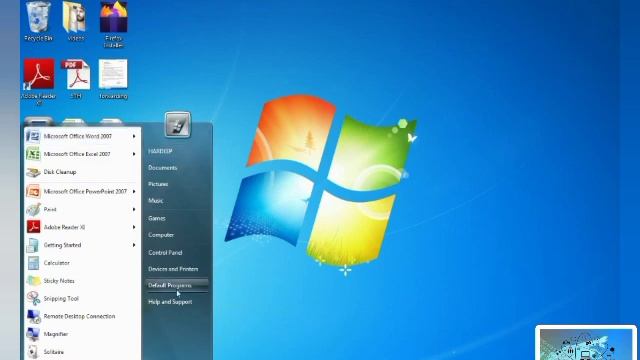Open Computer from the Start menu
Image resolution: width=640 pixels, height=360 pixels.
tap(161, 235)
